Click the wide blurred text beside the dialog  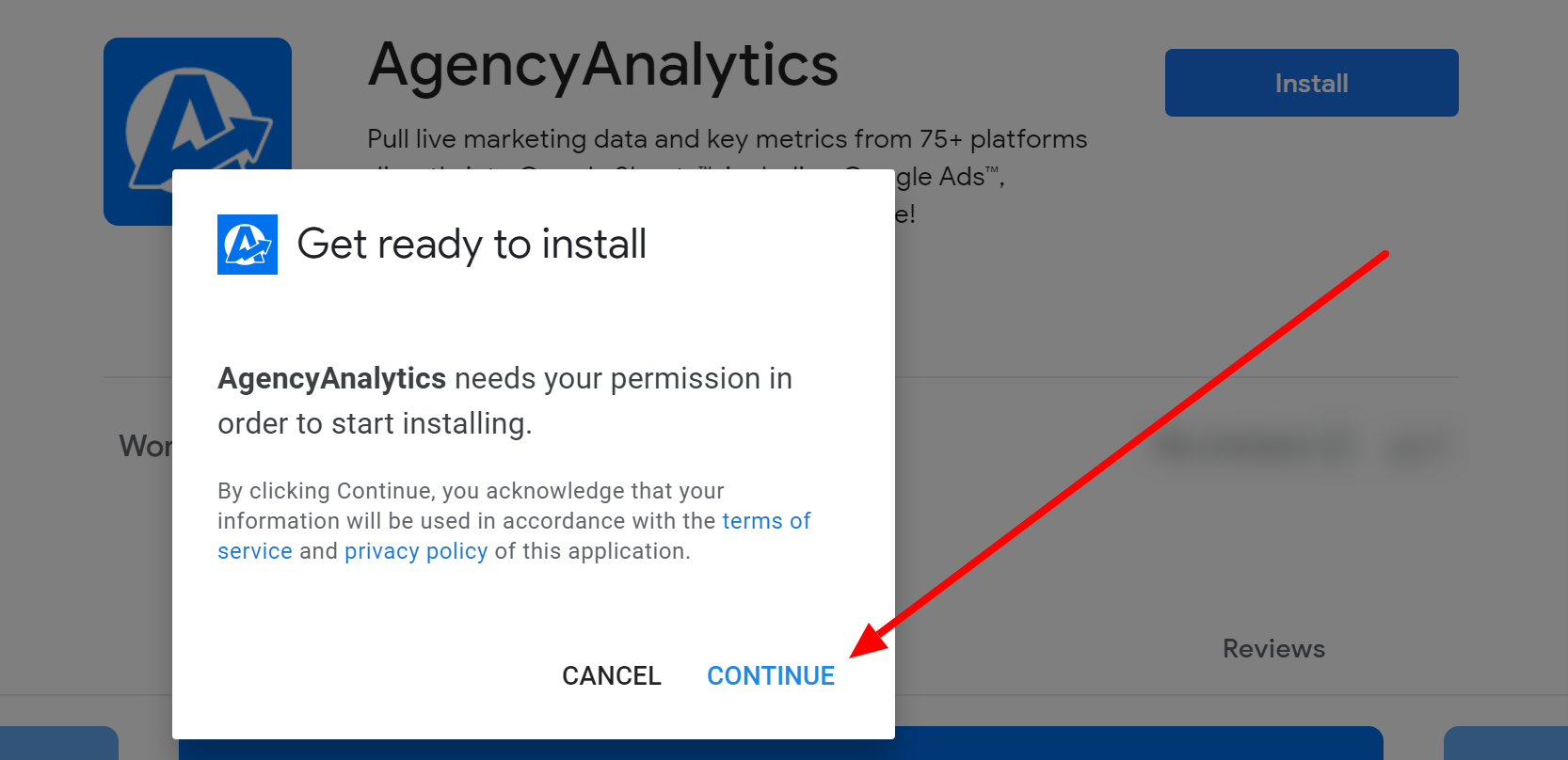pyautogui.click(x=1256, y=448)
